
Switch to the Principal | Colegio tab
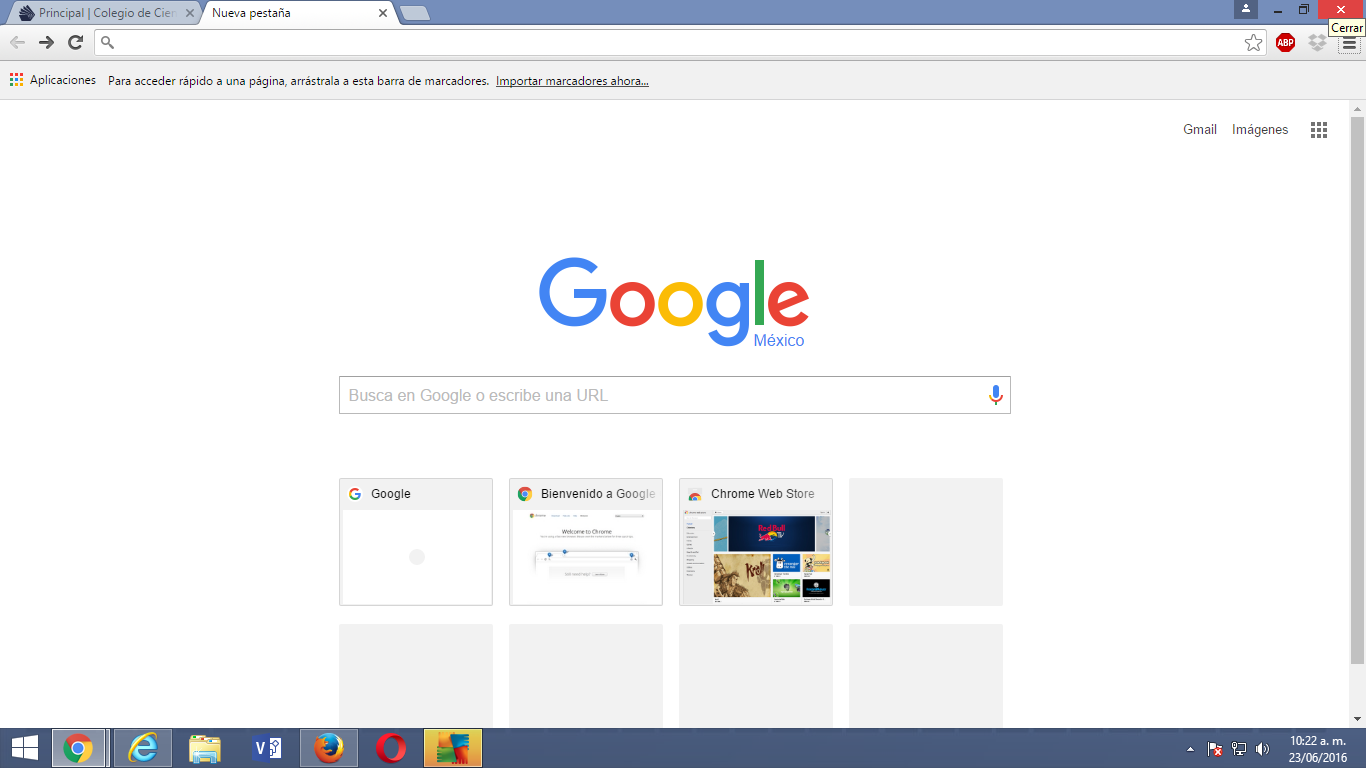pyautogui.click(x=102, y=14)
